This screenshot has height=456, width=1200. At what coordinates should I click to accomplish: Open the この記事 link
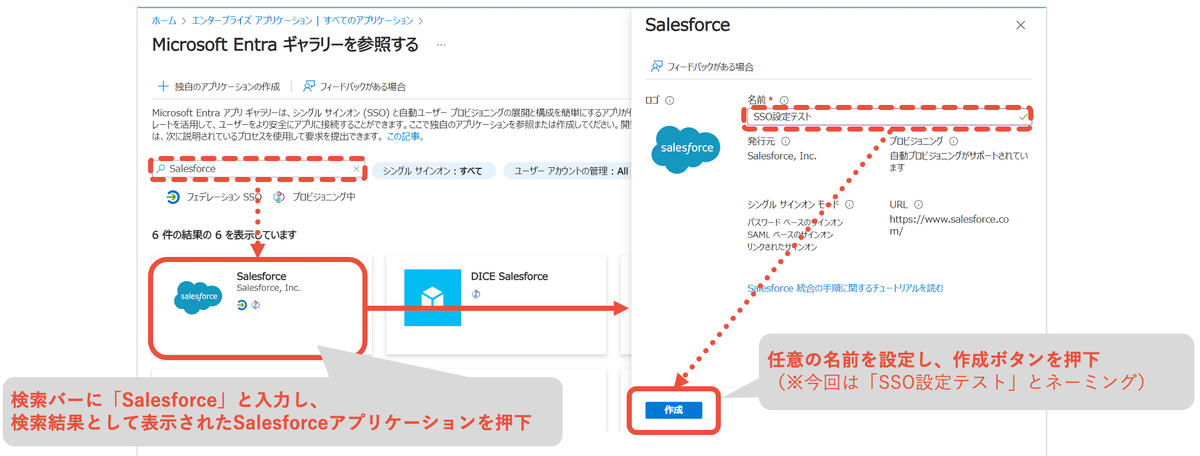404,136
